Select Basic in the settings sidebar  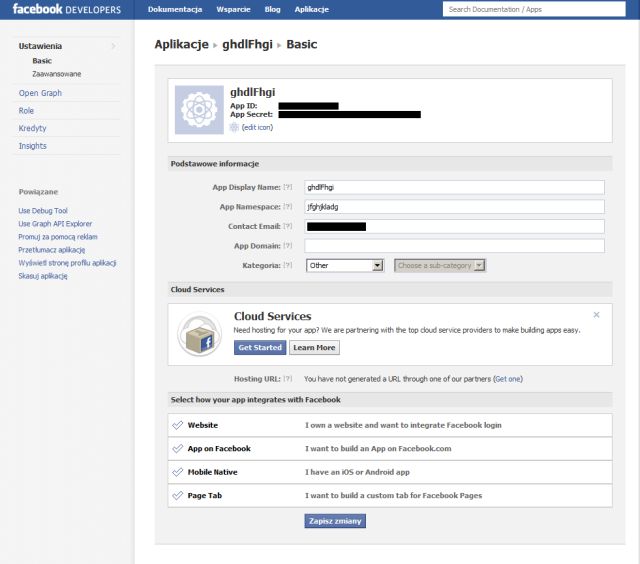pos(42,61)
